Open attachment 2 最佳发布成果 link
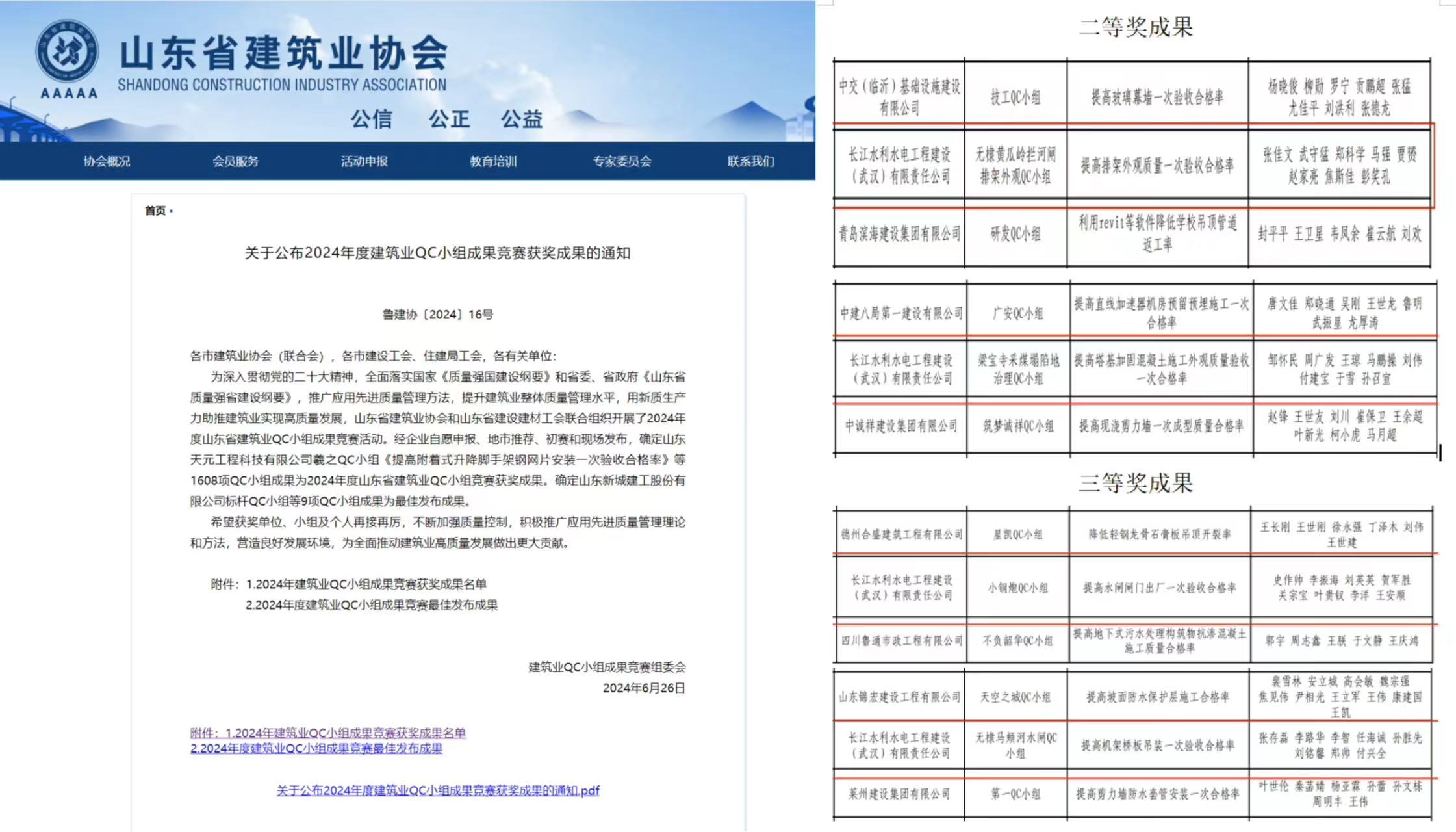This screenshot has height=832, width=1456. point(316,748)
